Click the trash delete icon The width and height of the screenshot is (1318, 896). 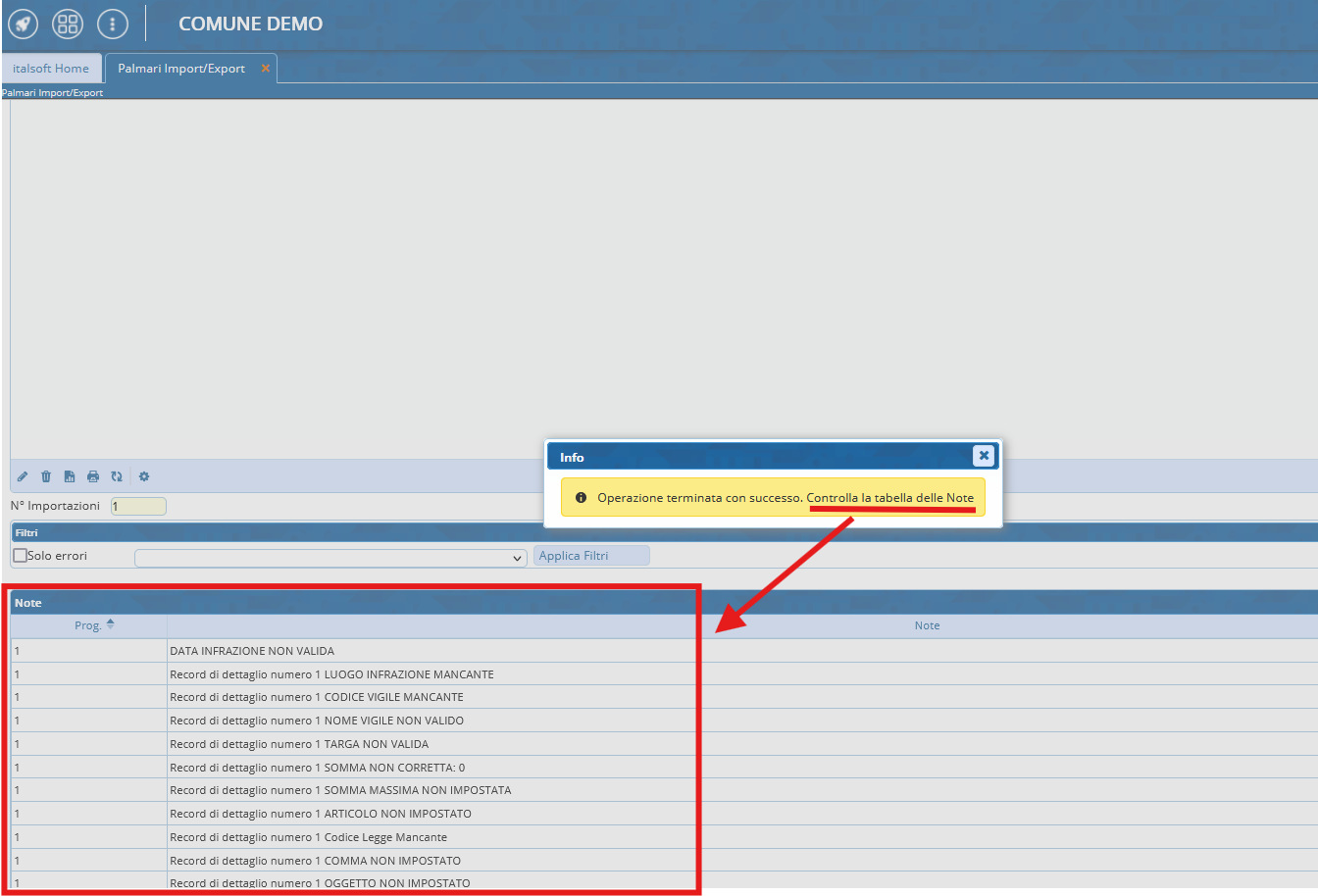pyautogui.click(x=46, y=476)
